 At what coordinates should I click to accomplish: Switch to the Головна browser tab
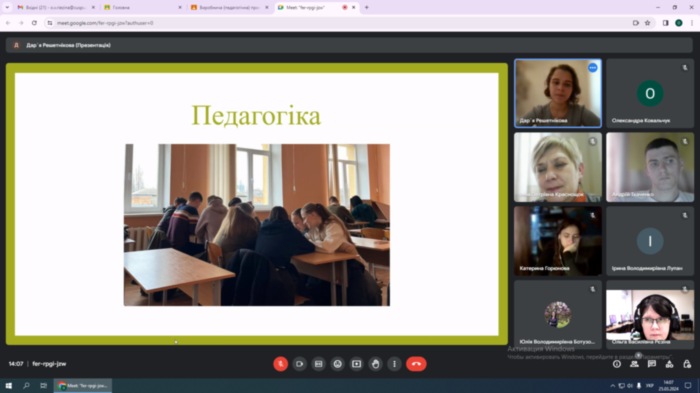142,8
